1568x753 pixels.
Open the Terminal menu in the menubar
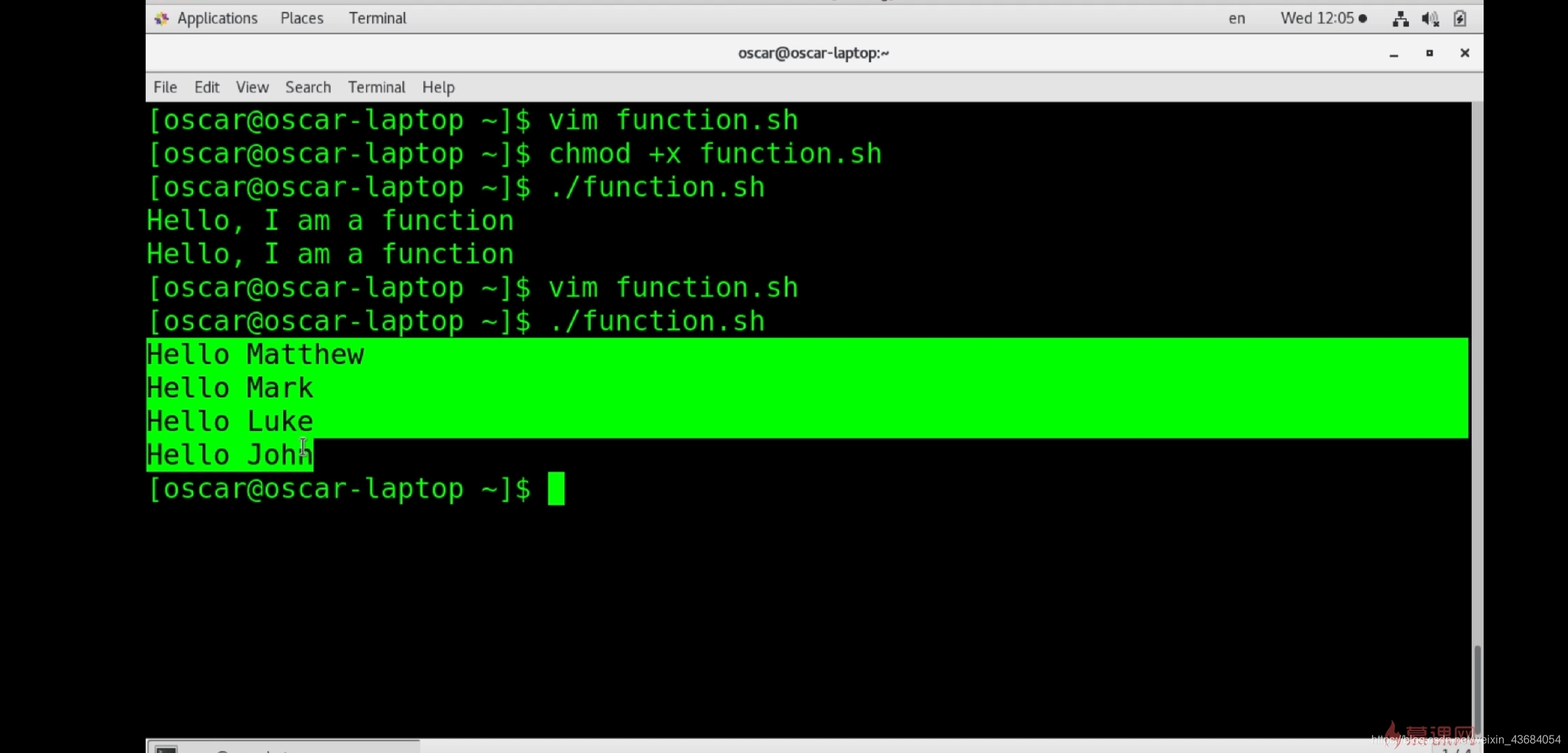tap(377, 87)
